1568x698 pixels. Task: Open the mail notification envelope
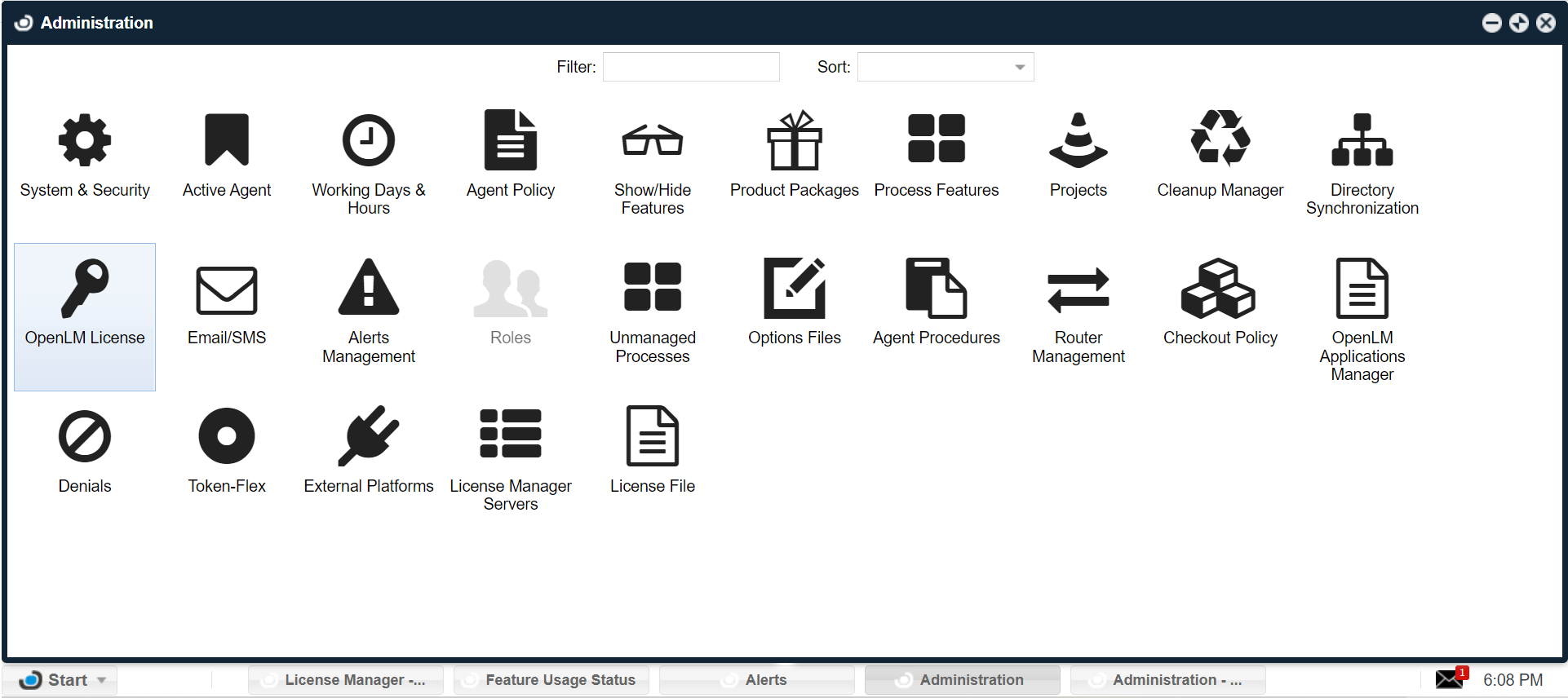pyautogui.click(x=1450, y=678)
